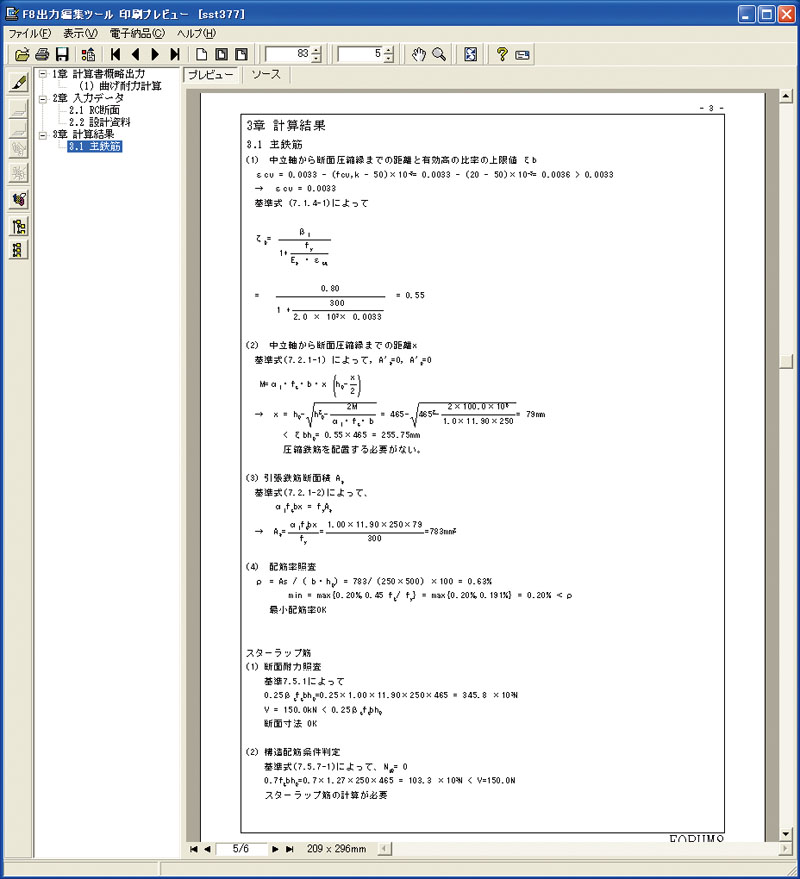The height and width of the screenshot is (879, 800).
Task: Click the 5/6 page field in the bottom bar
Action: pyautogui.click(x=242, y=849)
